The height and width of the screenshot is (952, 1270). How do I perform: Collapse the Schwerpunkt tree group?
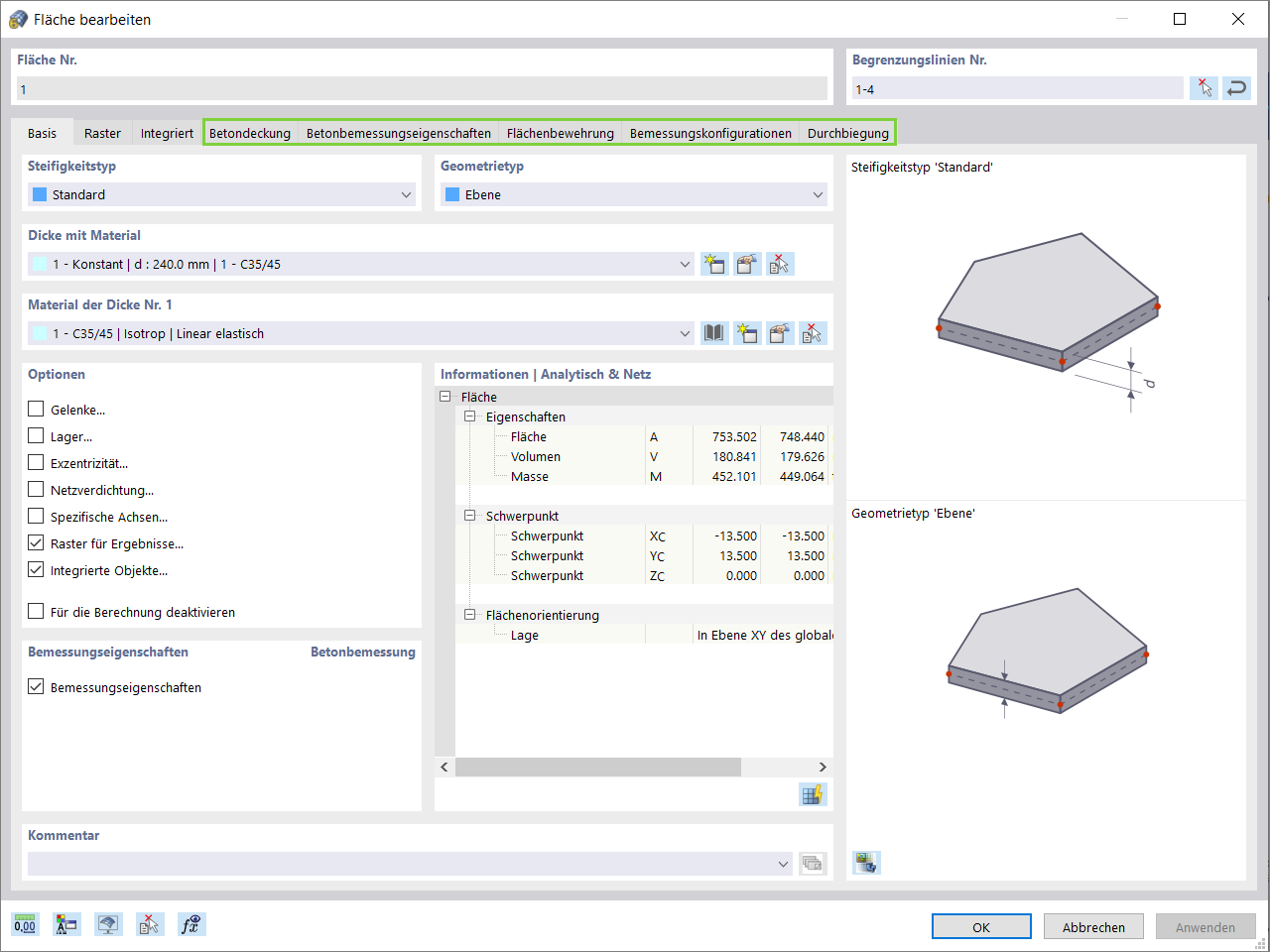(x=470, y=516)
